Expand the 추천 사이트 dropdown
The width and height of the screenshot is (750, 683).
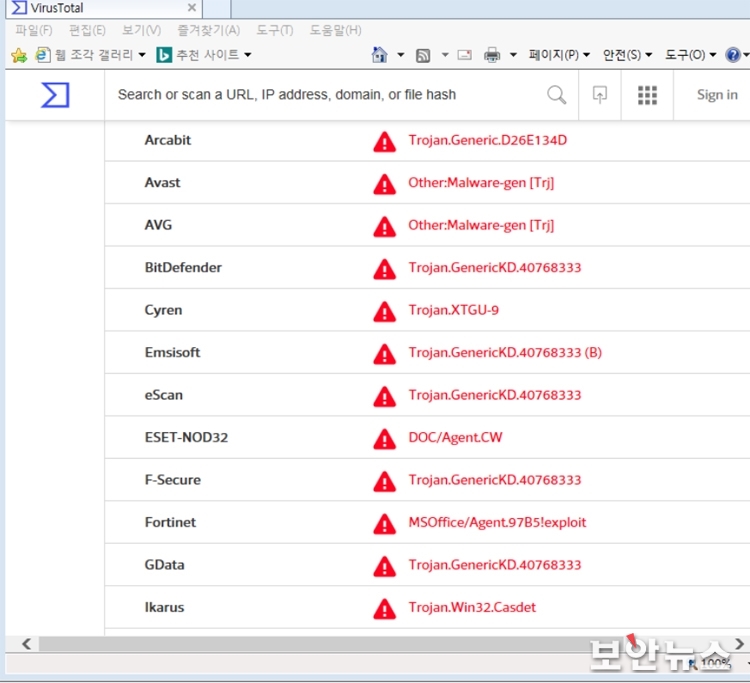click(248, 55)
